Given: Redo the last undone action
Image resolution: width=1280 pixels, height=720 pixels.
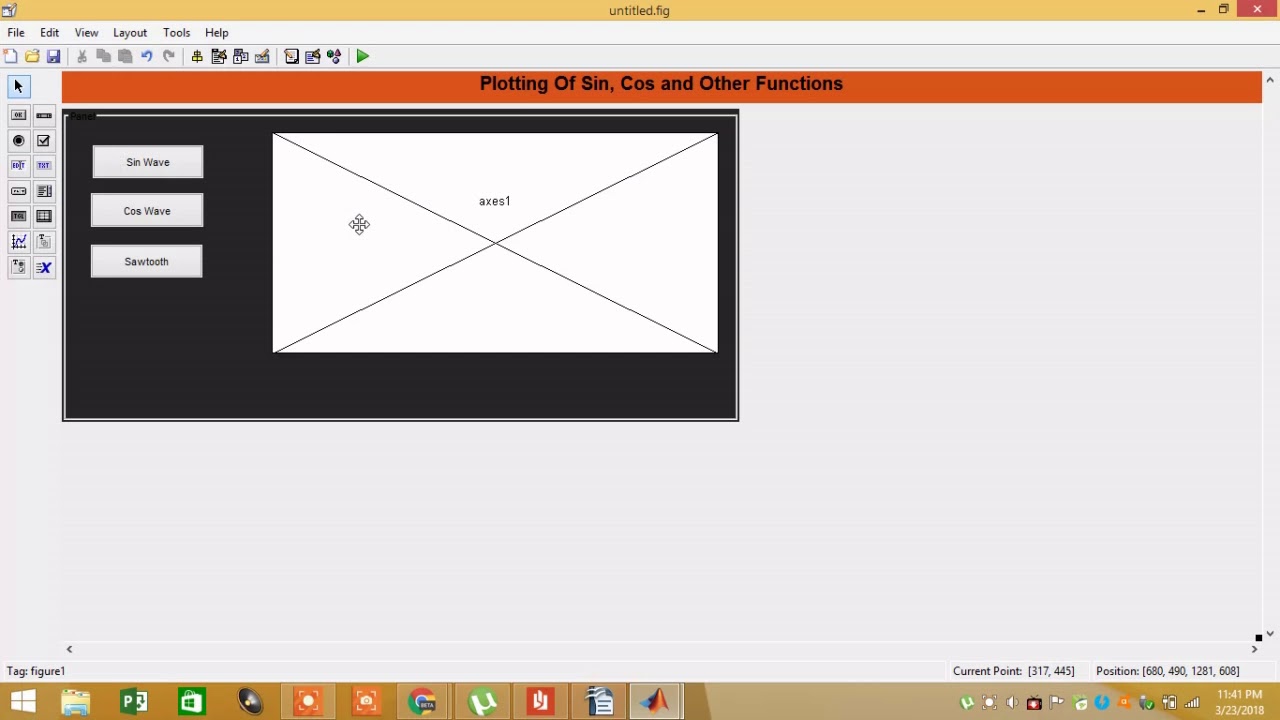Looking at the screenshot, I should [x=169, y=57].
